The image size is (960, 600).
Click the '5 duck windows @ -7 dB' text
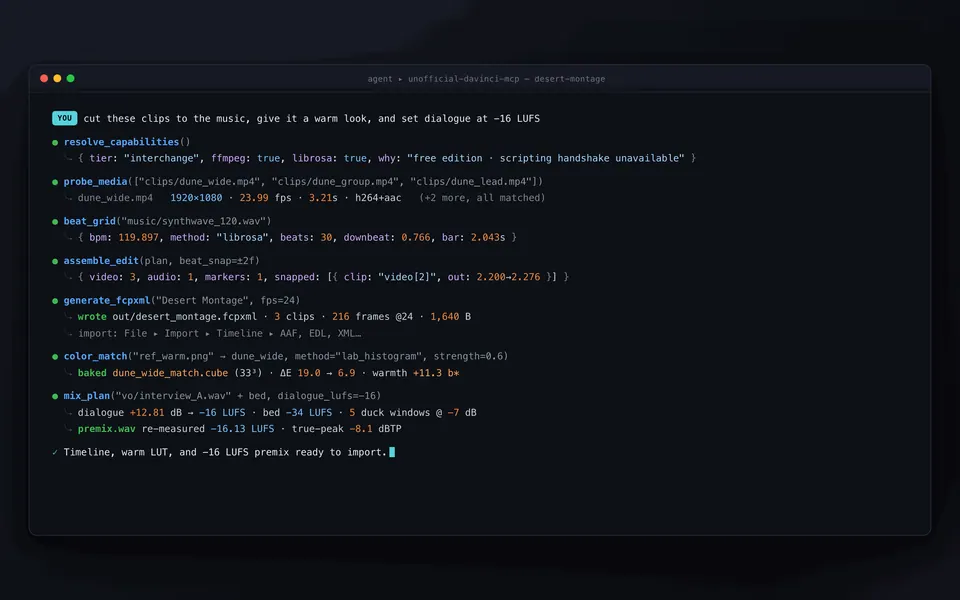tap(413, 413)
